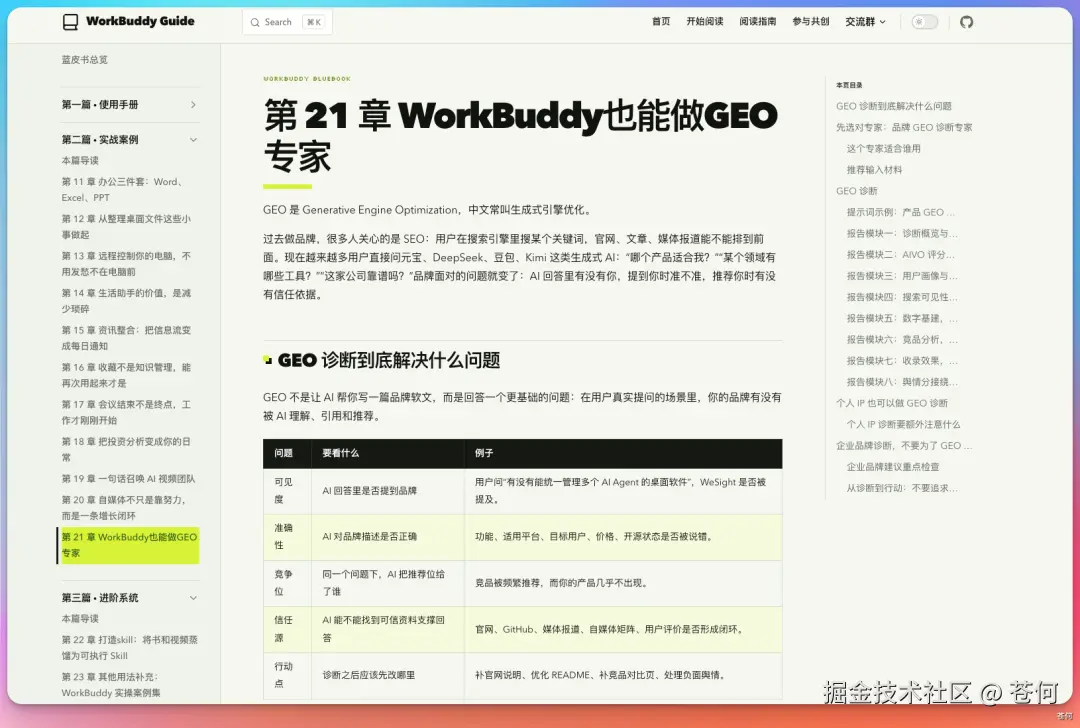Jump to 报告模块五：数字基建 outline entry
This screenshot has height=728, width=1080.
[x=902, y=319]
